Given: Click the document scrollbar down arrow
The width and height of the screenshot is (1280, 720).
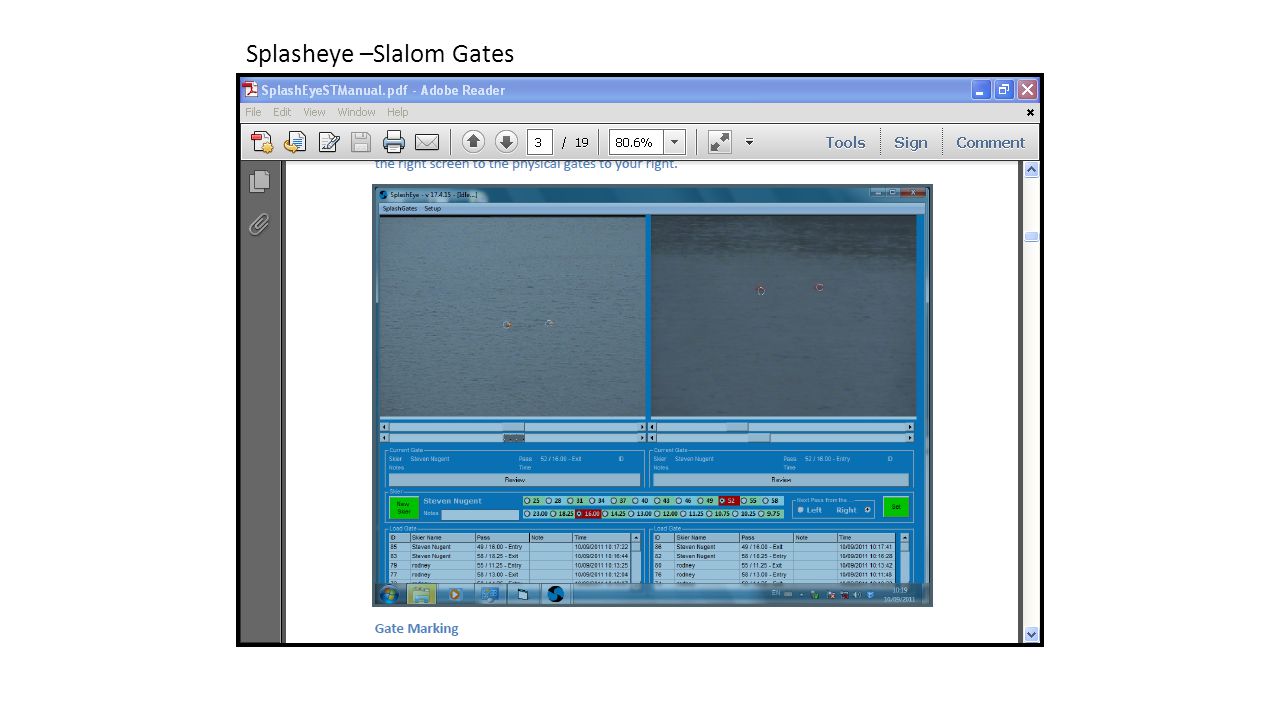Looking at the screenshot, I should pos(1031,634).
